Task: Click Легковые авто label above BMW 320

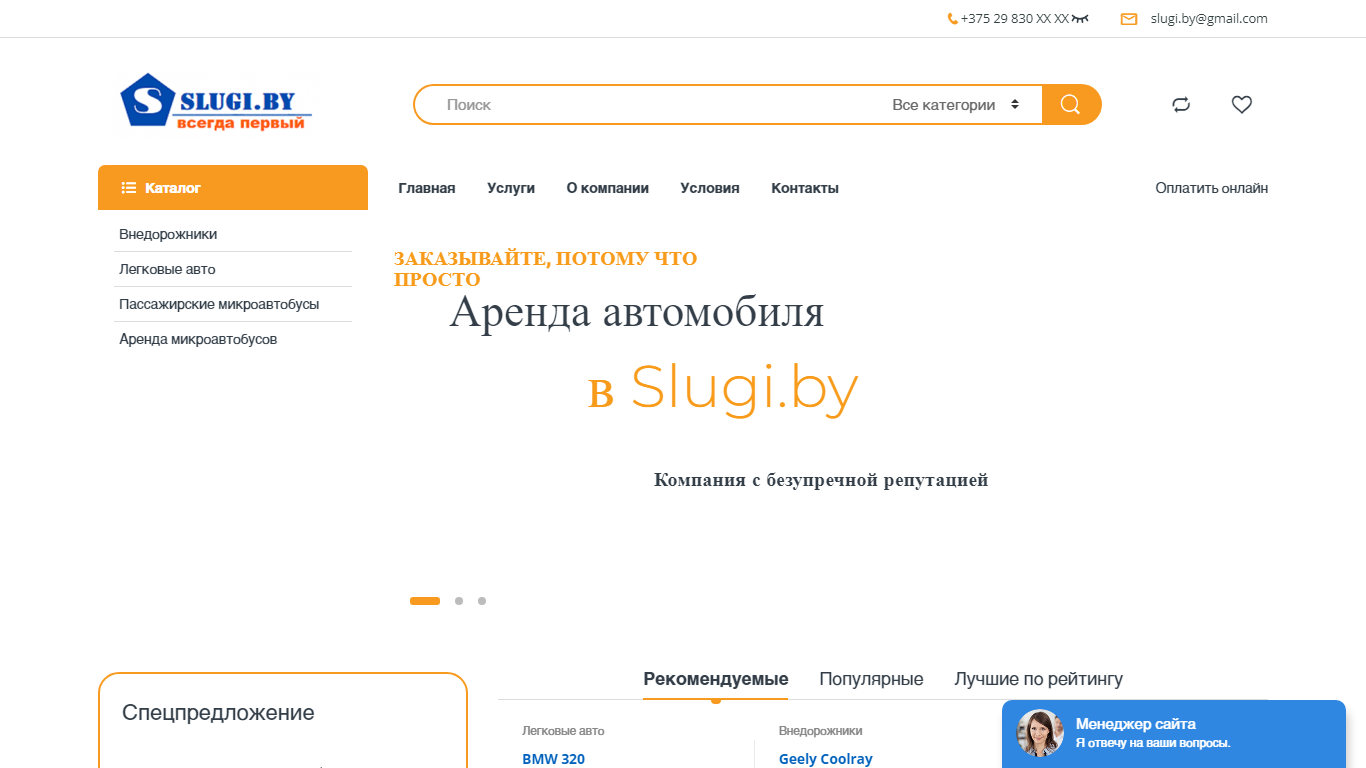Action: pos(563,731)
